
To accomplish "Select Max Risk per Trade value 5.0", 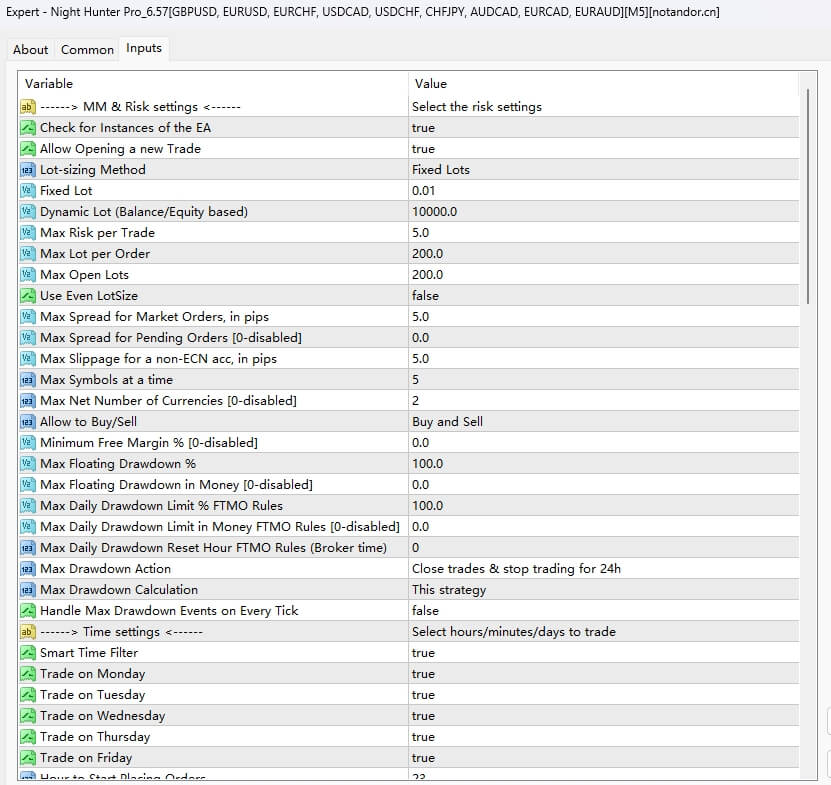I will tap(604, 233).
